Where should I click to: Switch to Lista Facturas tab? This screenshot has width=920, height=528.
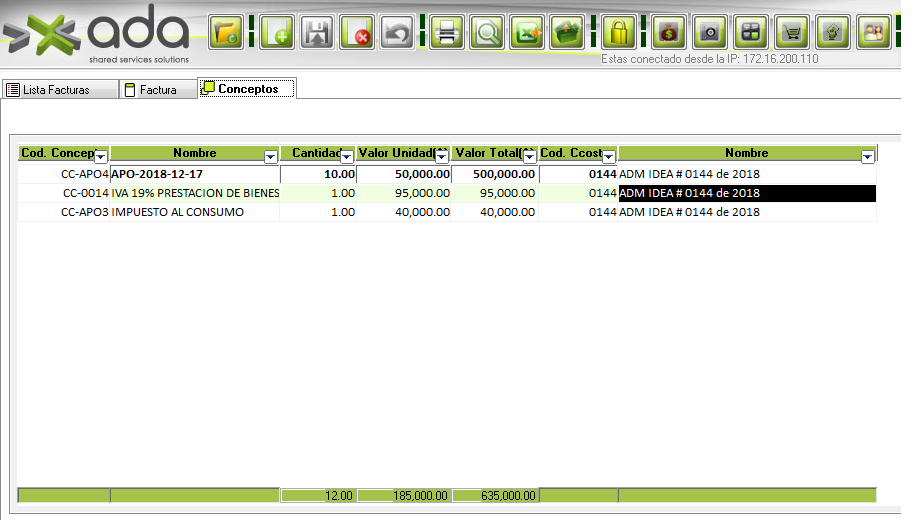[56, 90]
